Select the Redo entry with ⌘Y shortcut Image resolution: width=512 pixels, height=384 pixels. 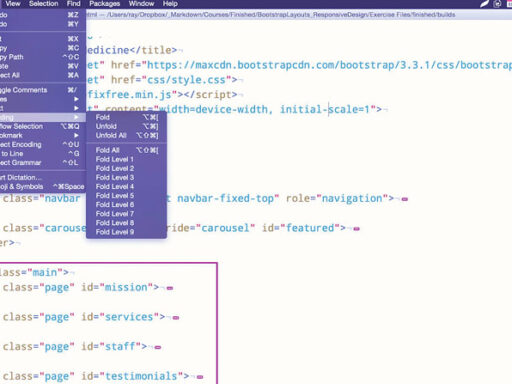[43, 24]
